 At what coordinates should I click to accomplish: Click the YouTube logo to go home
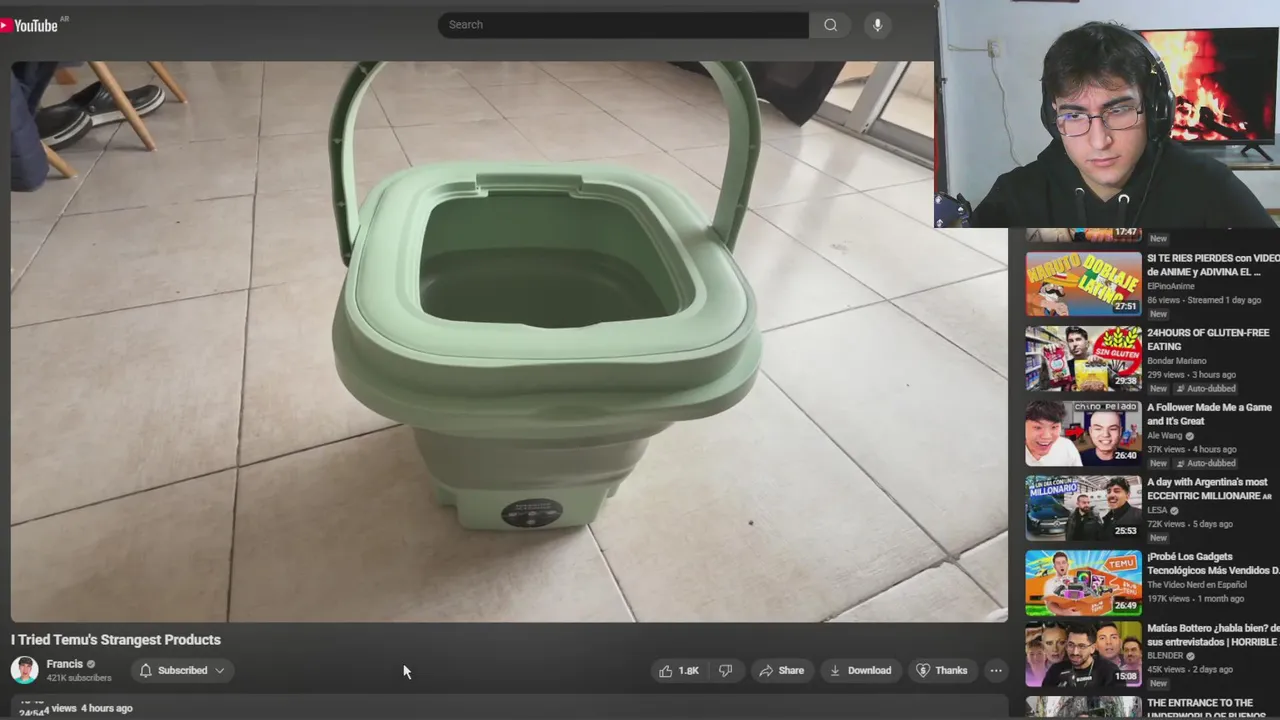pos(30,25)
